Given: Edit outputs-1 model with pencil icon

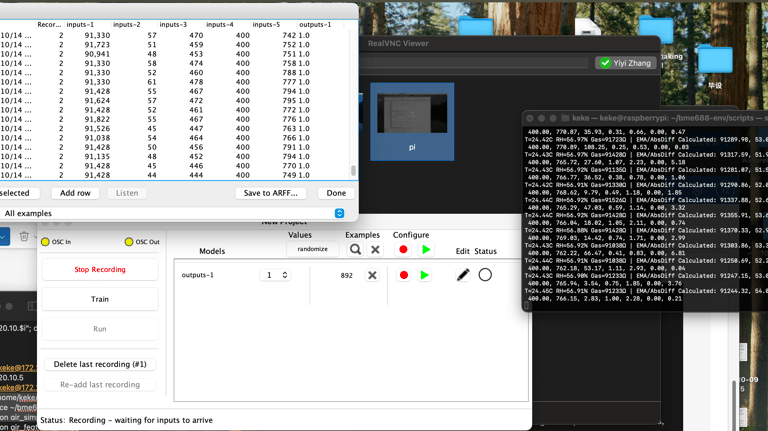Looking at the screenshot, I should click(x=463, y=275).
